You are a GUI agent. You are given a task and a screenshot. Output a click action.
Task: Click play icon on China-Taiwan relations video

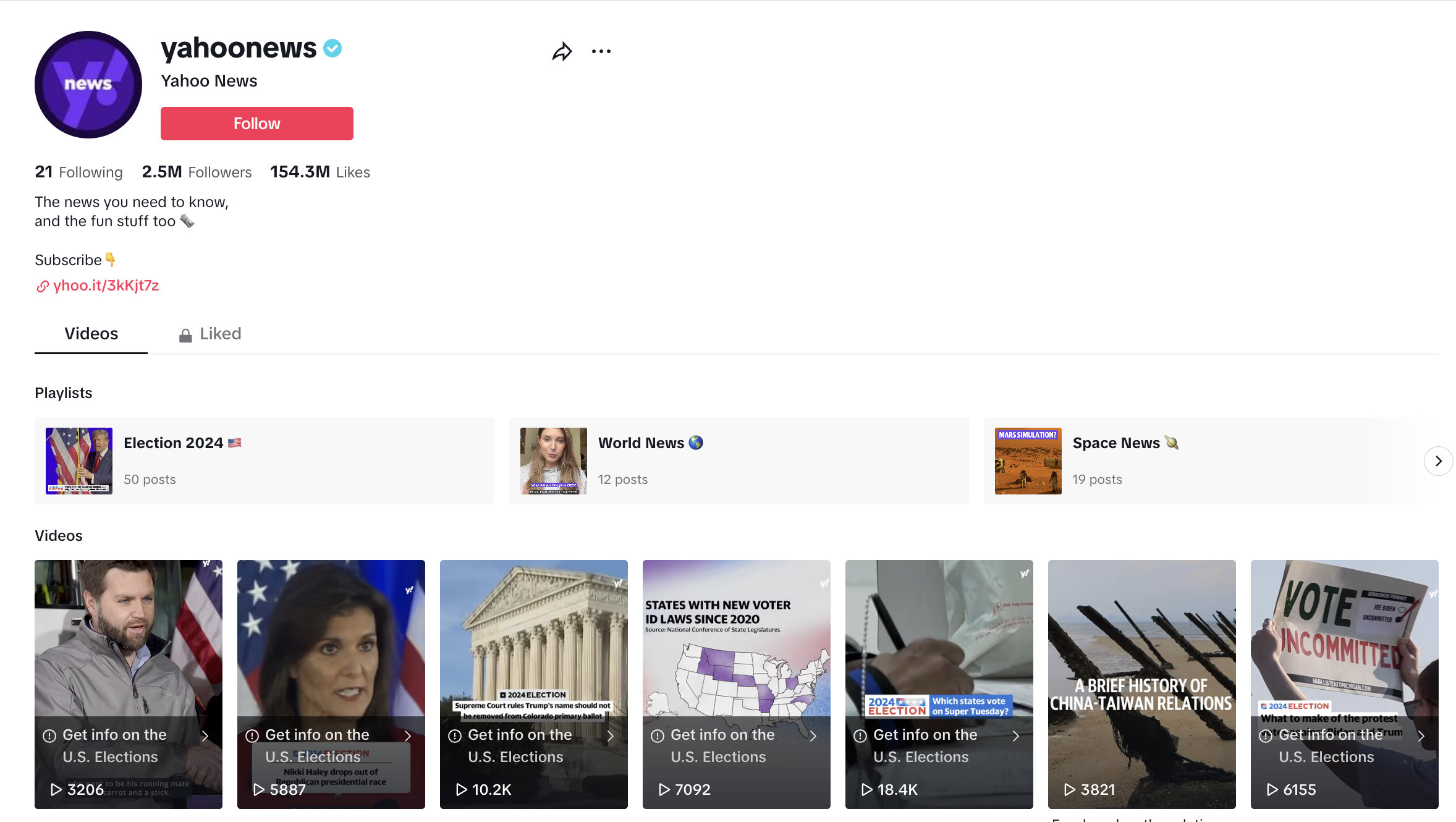pyautogui.click(x=1070, y=789)
